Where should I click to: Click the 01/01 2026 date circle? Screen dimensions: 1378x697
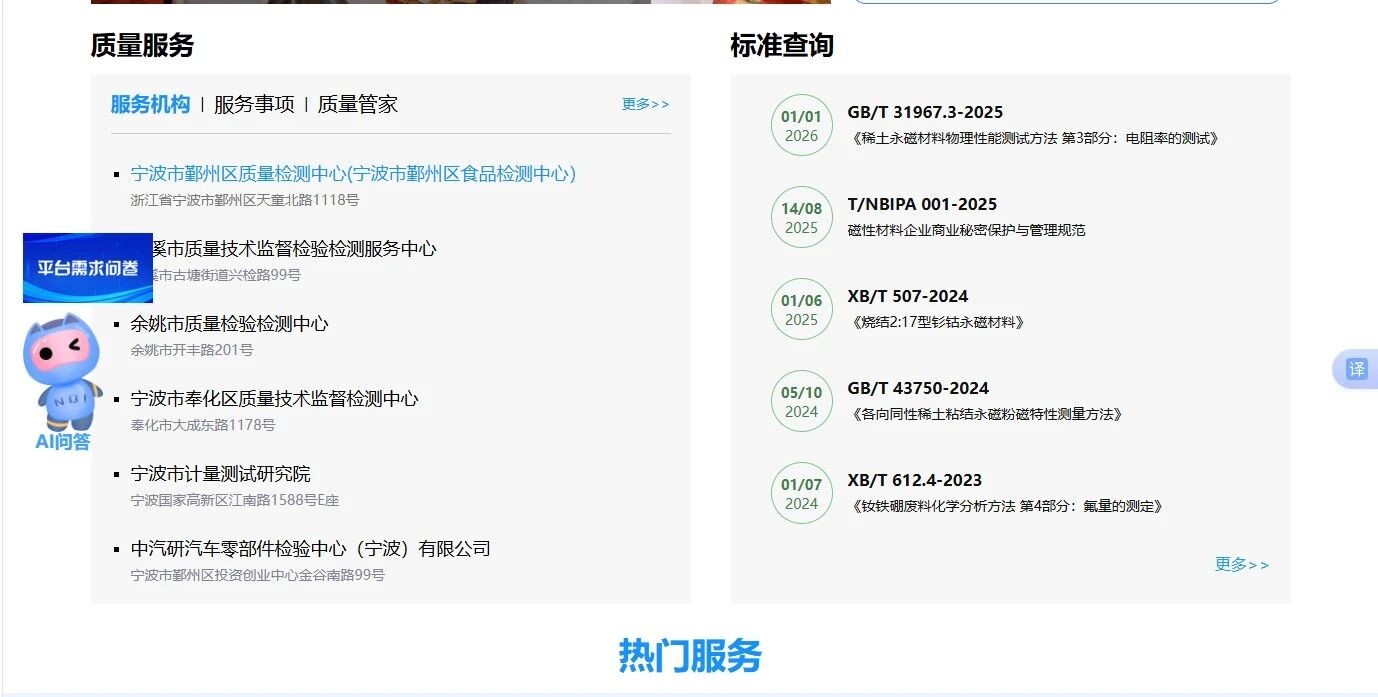(801, 126)
